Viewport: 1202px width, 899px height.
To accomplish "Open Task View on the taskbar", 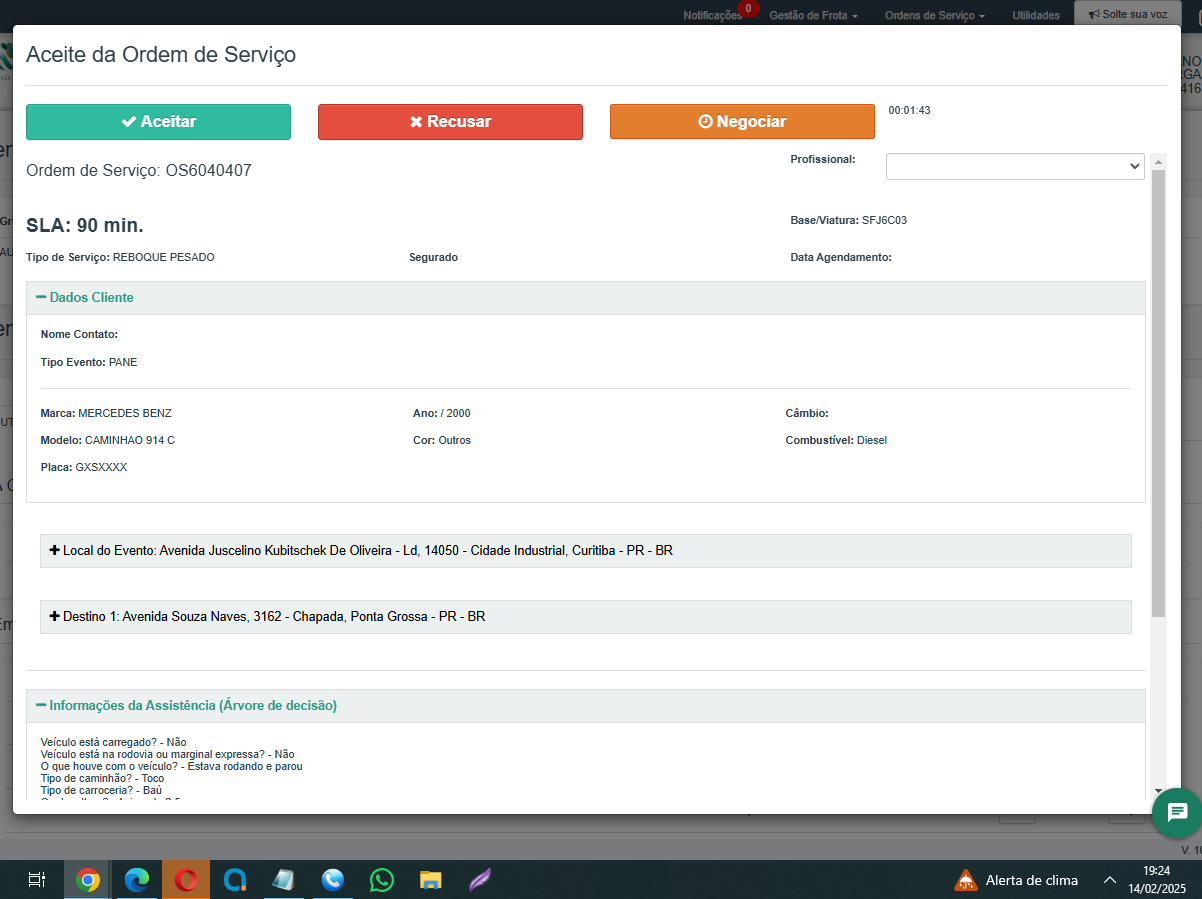I will (x=36, y=880).
